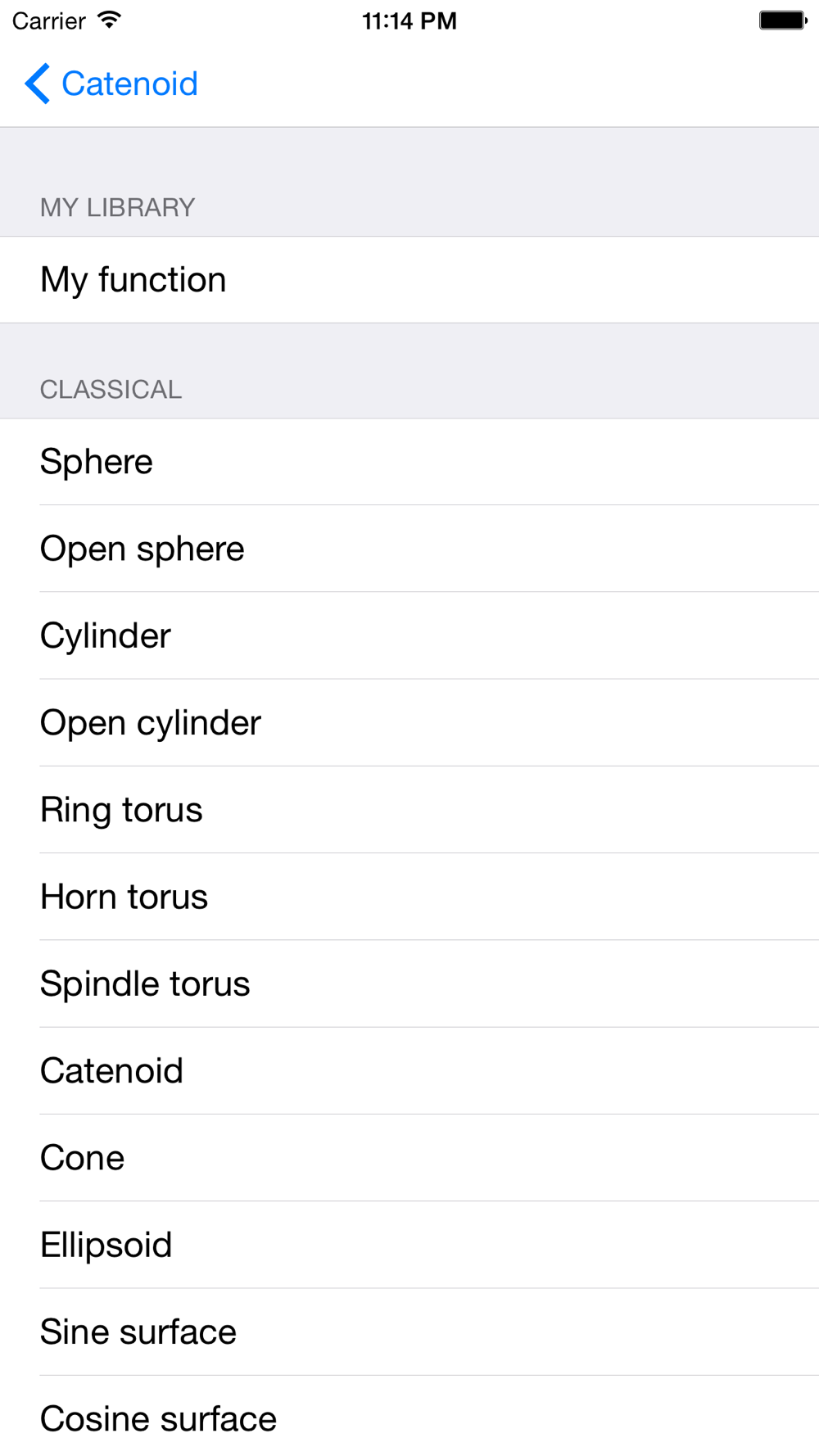Tap the MY LIBRARY section header

coord(118,208)
